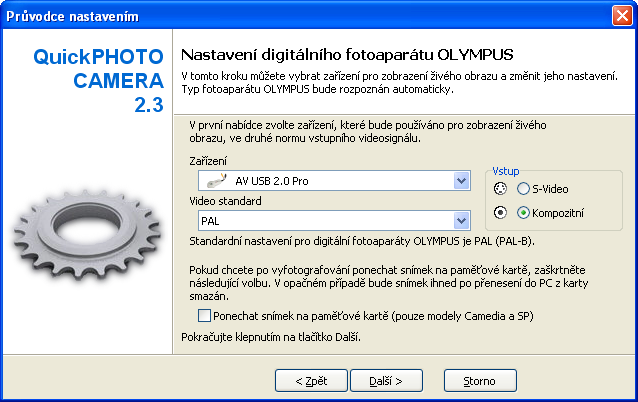
Task: Click the Zařízení label
Action: tap(208, 161)
